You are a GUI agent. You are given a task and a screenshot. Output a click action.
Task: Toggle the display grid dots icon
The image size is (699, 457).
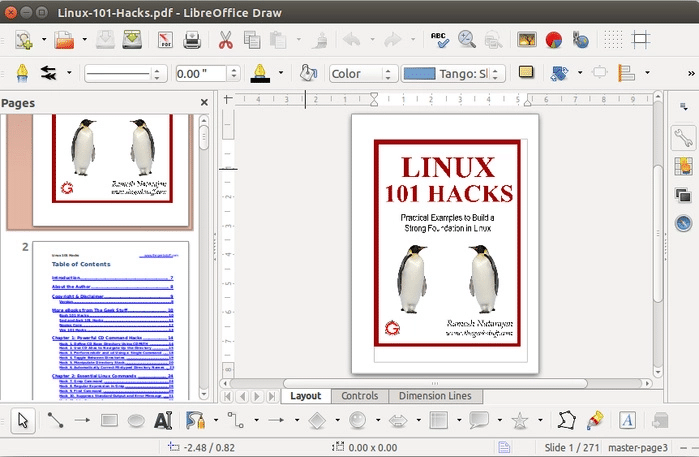(613, 40)
